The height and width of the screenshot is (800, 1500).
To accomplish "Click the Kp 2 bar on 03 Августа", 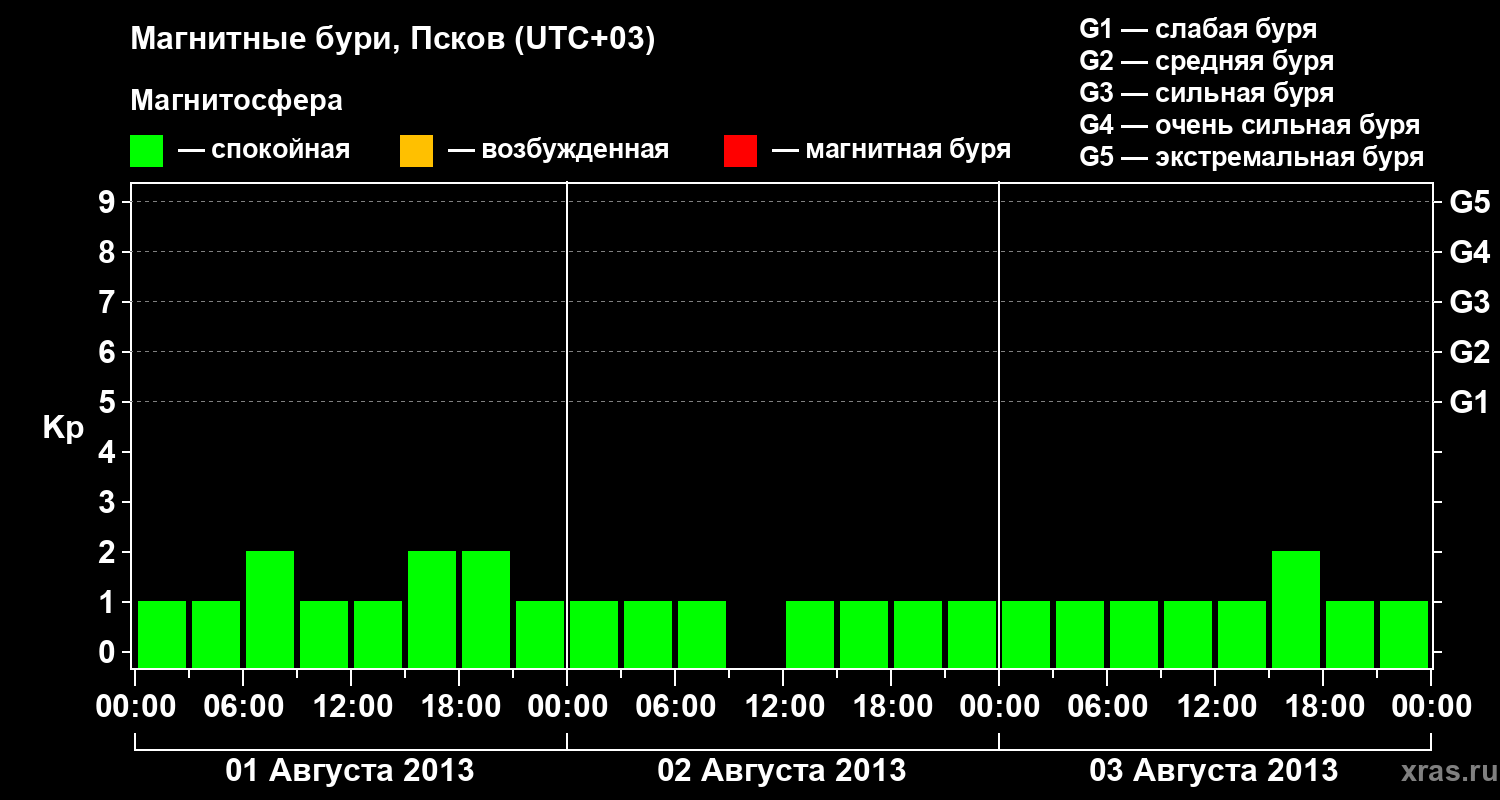I will click(x=1296, y=609).
